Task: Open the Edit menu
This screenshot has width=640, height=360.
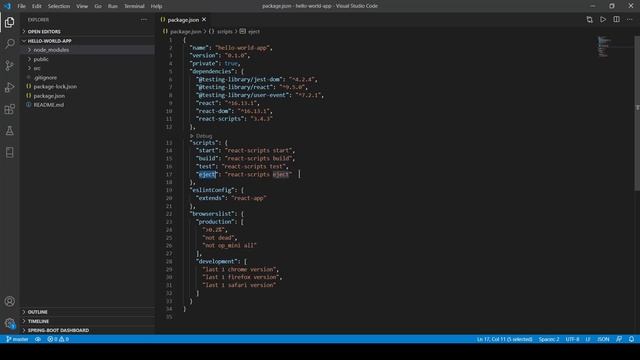Action: click(37, 6)
